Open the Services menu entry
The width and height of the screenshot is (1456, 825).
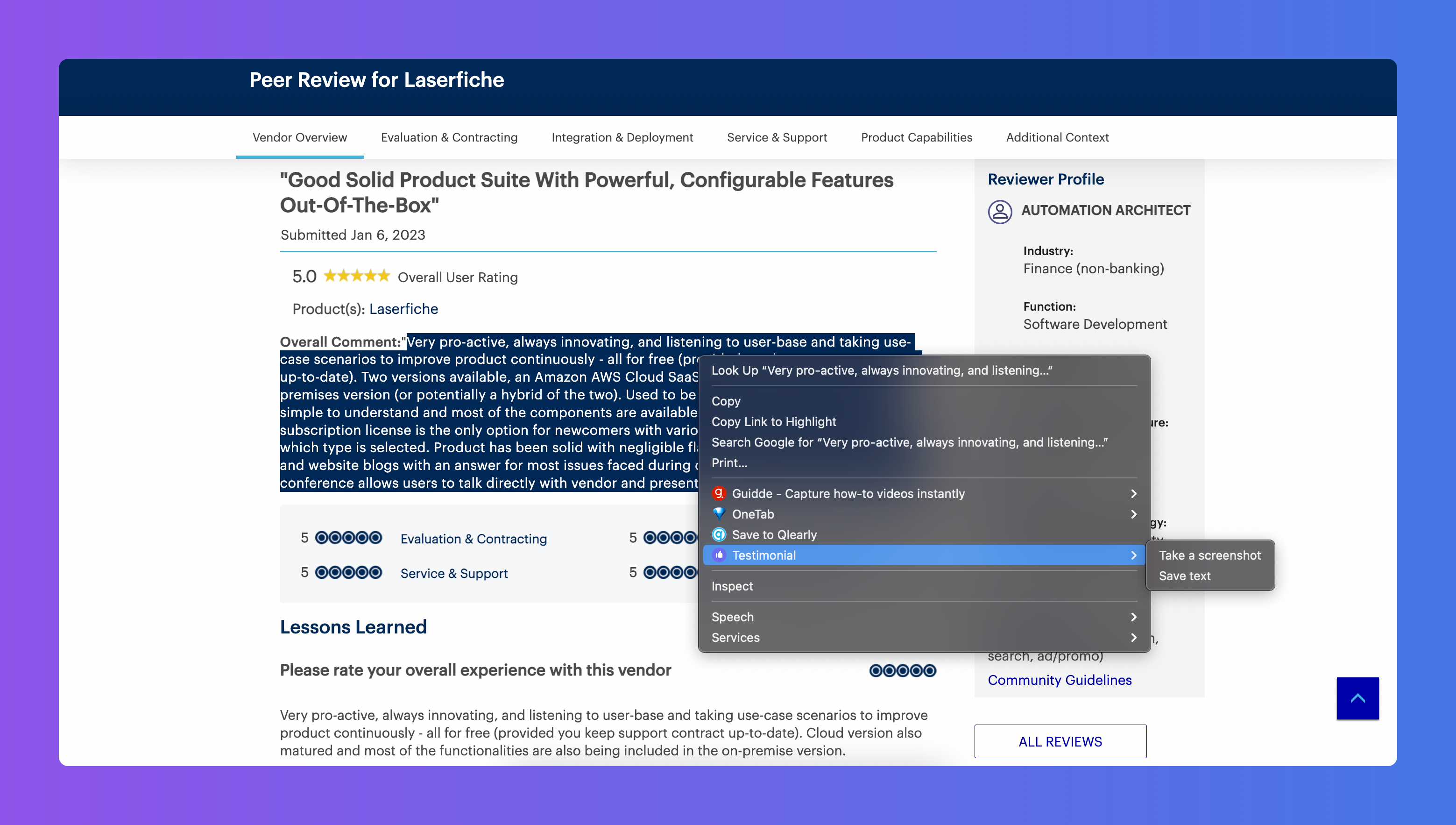point(924,638)
